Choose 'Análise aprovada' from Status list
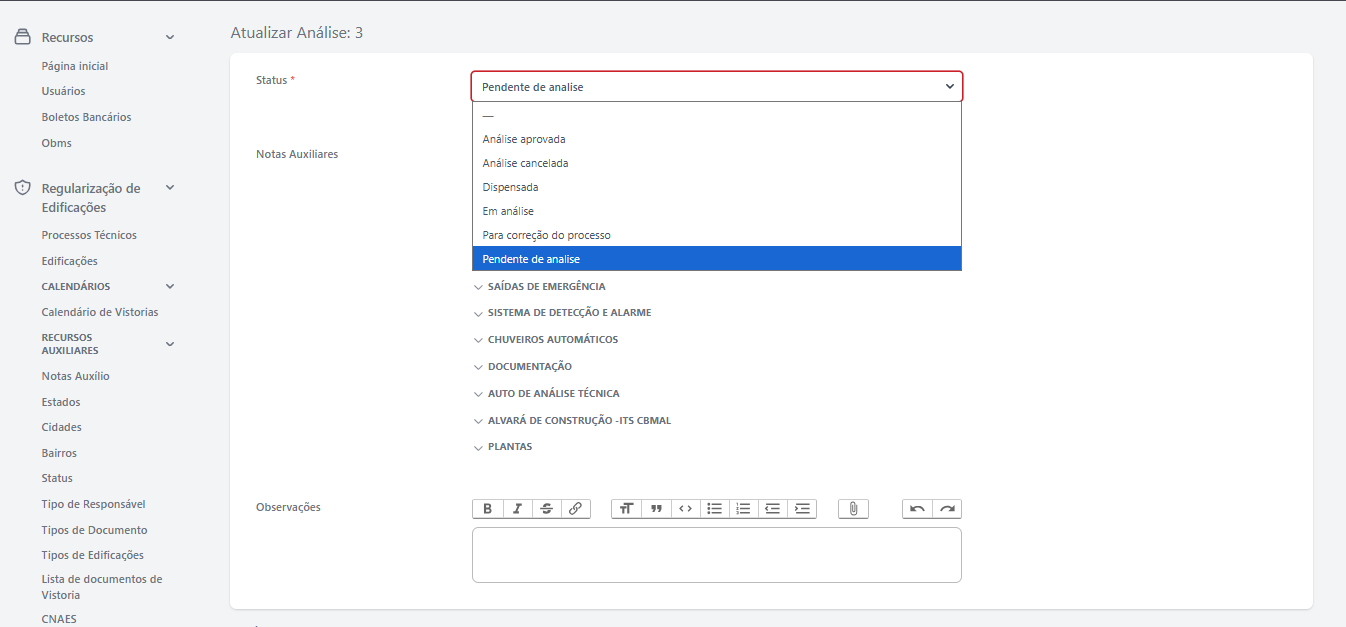This screenshot has width=1346, height=627. coord(524,139)
